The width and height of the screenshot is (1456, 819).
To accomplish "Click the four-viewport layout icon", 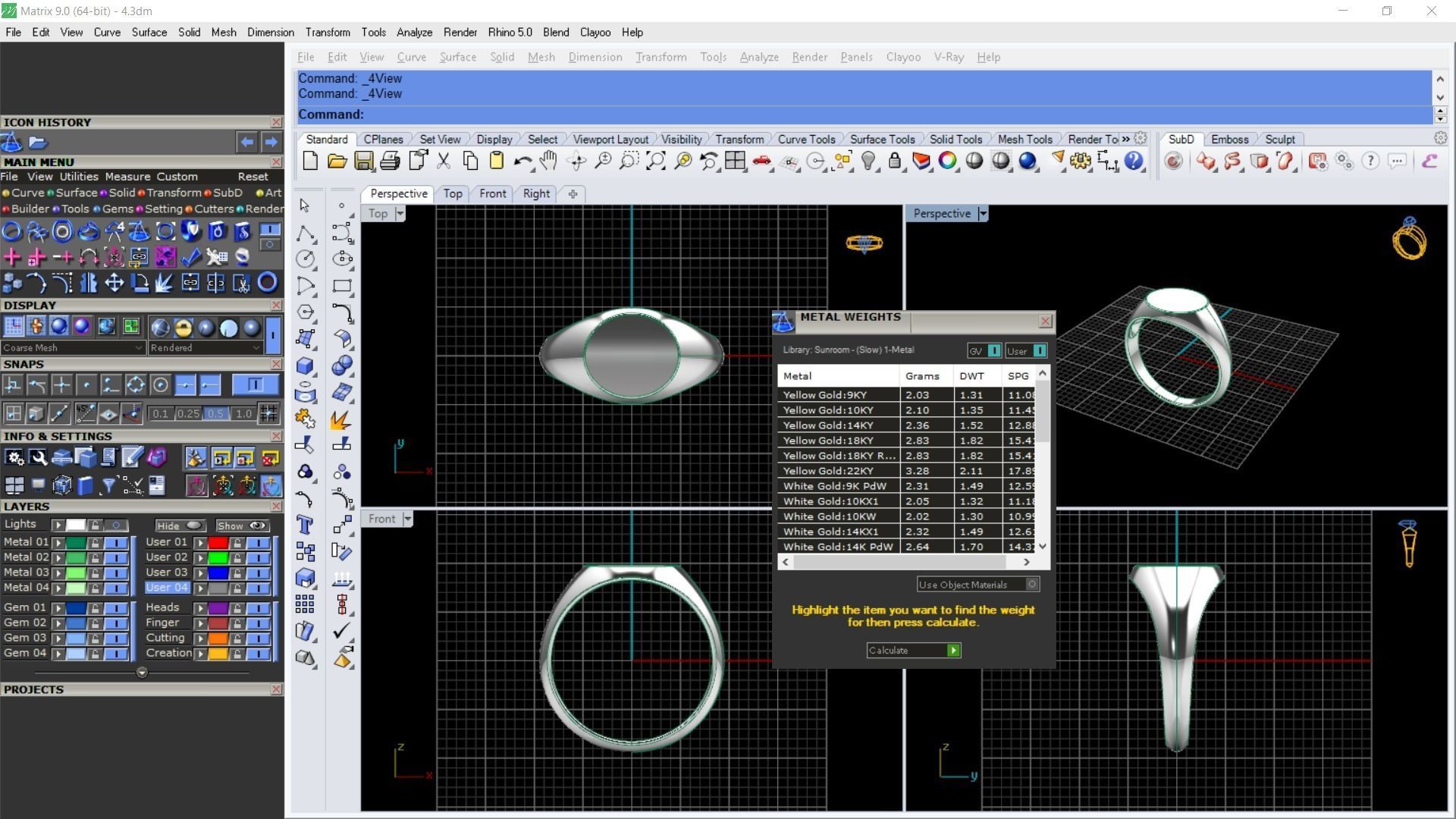I will pos(734,161).
